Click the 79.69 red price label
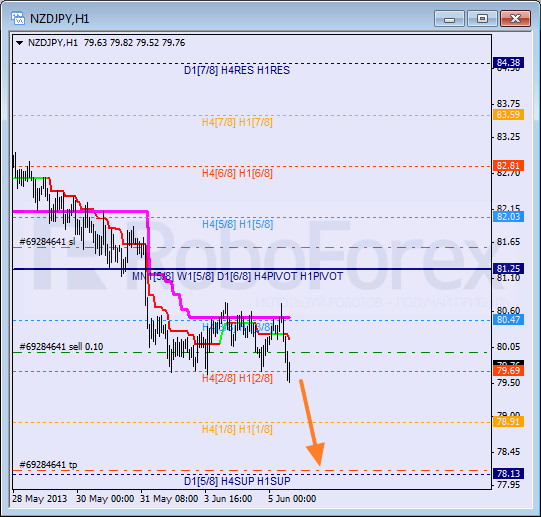Image resolution: width=541 pixels, height=517 pixels. [x=508, y=371]
